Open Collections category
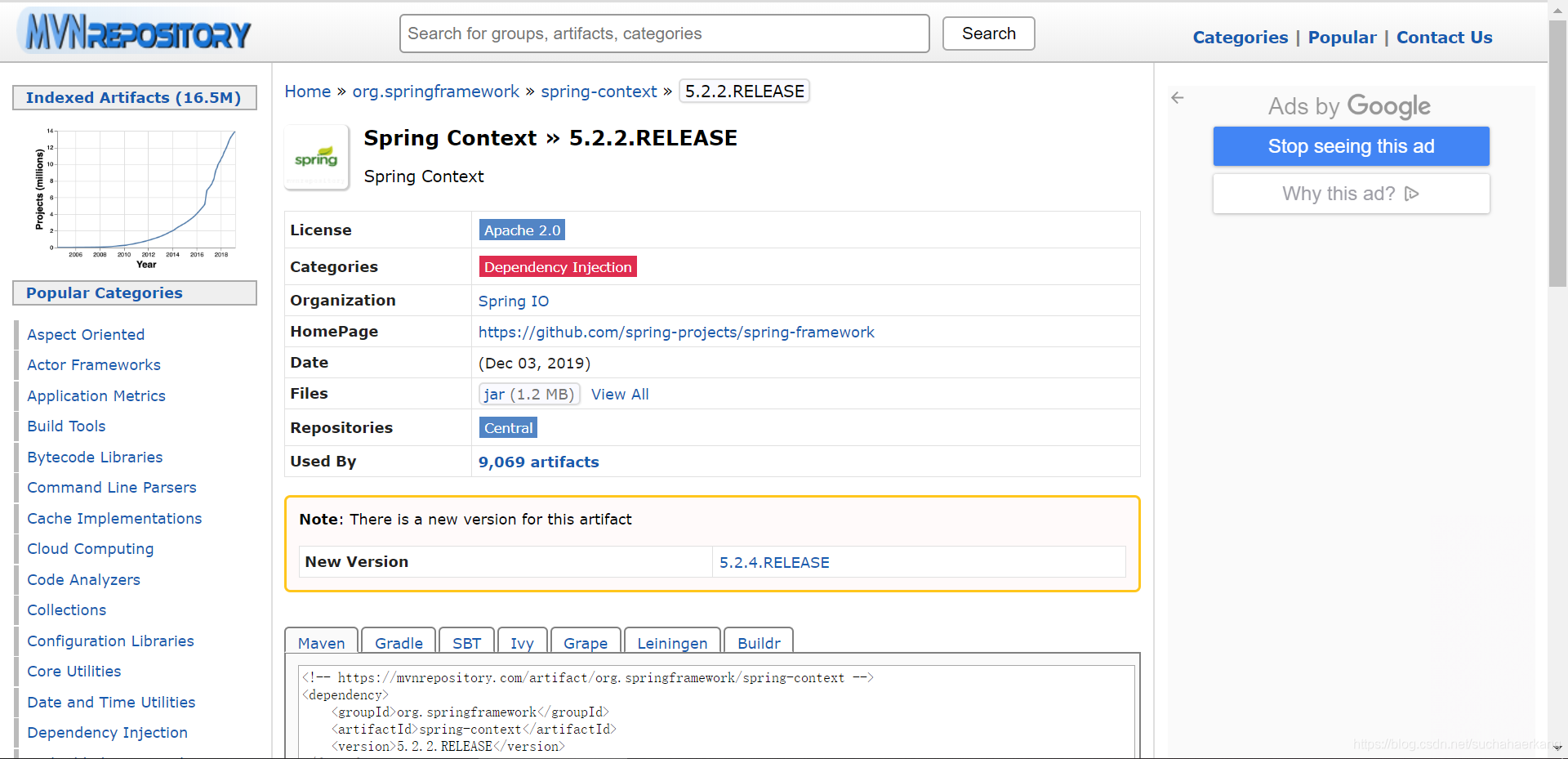Screen dimensions: 1568x759 (66, 609)
